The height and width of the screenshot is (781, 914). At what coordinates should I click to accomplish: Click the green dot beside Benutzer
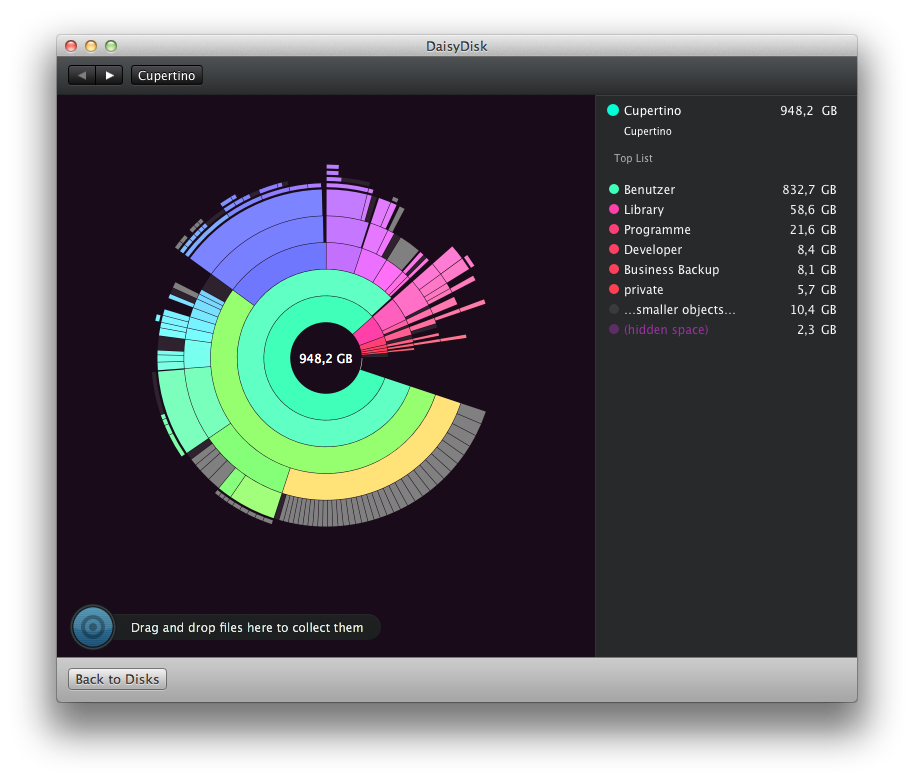point(614,189)
